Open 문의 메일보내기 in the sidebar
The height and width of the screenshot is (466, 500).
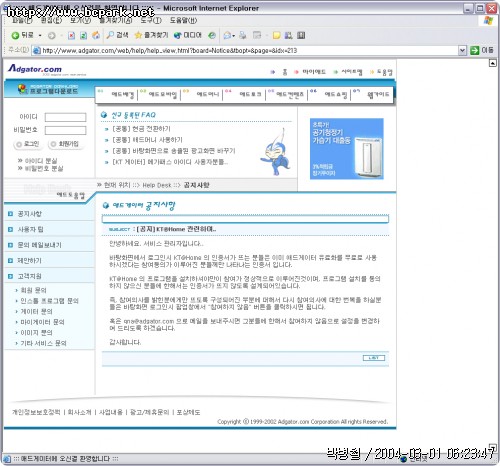[39, 245]
